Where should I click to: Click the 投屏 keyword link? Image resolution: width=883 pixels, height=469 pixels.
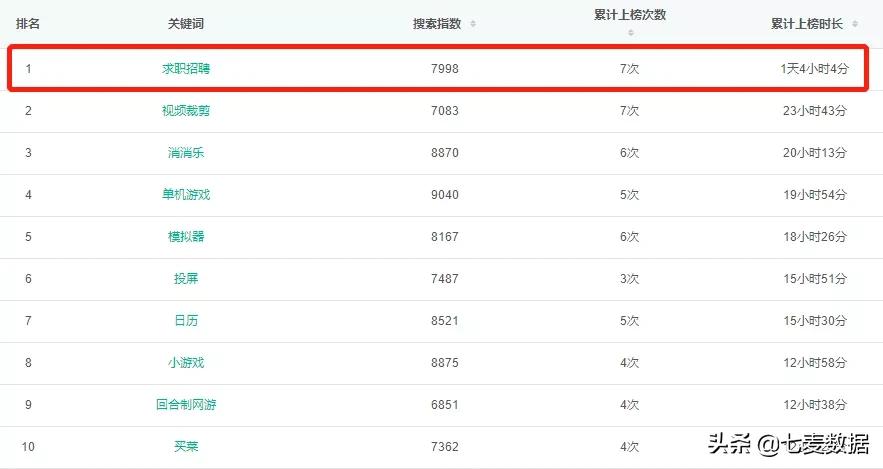[x=186, y=279]
